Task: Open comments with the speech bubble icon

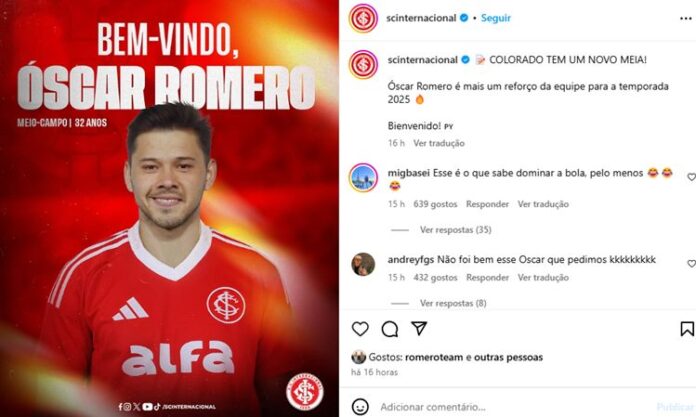Action: click(390, 329)
